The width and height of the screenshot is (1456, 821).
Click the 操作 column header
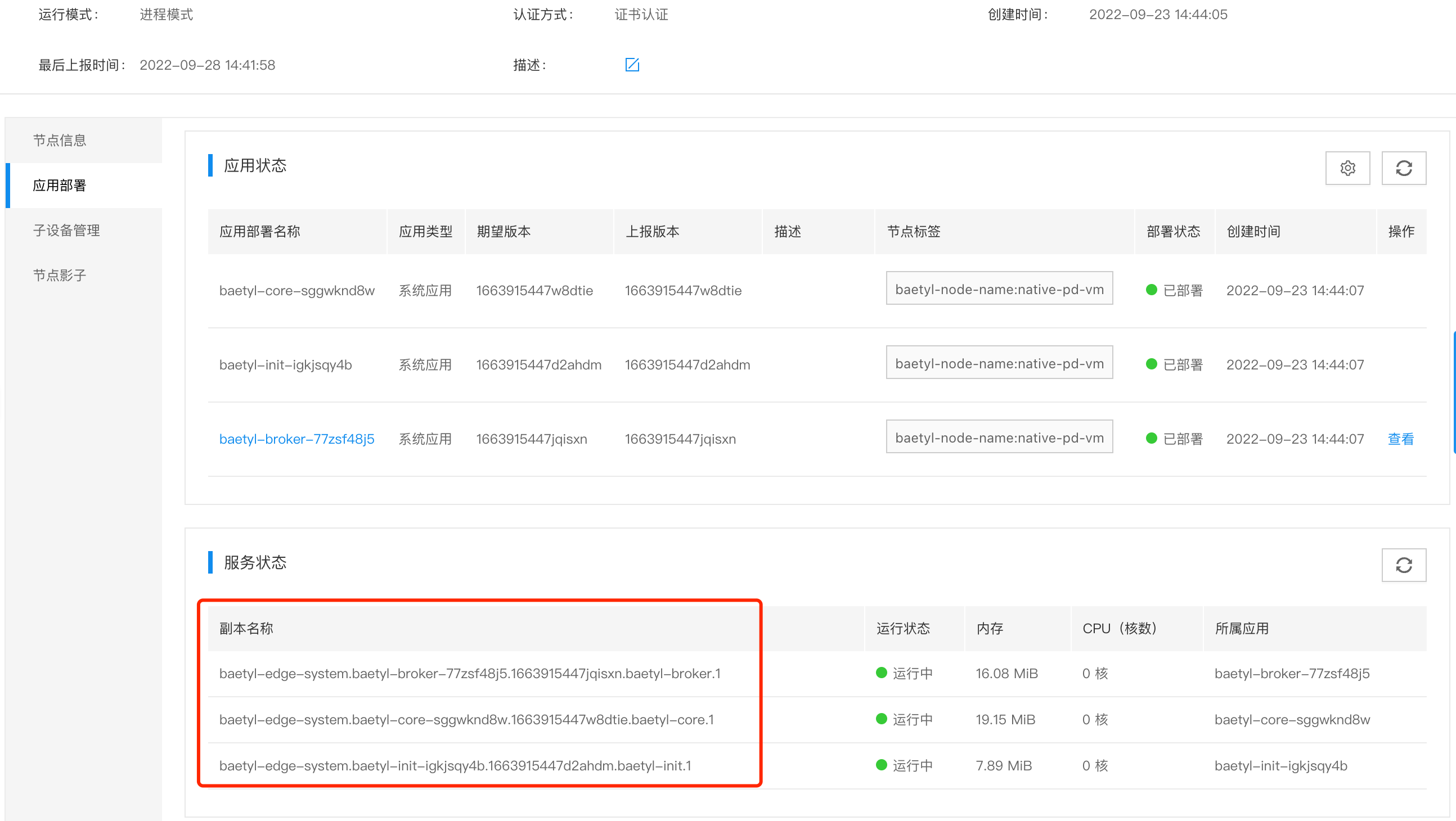point(1402,232)
